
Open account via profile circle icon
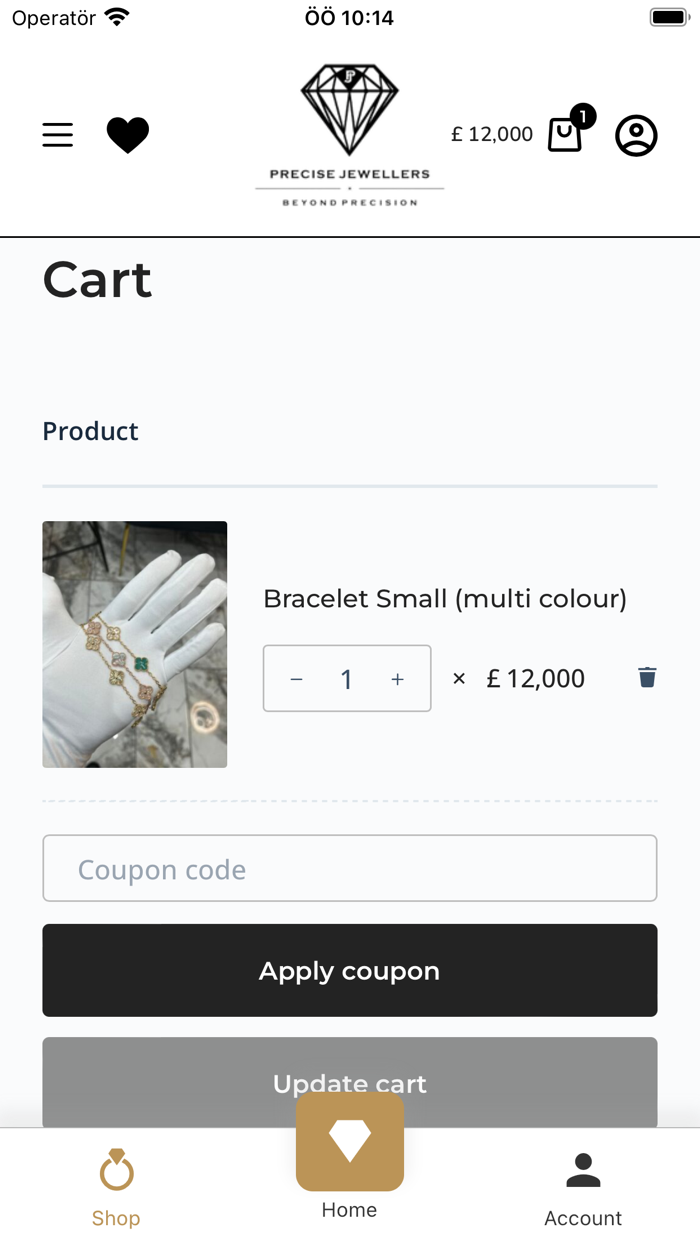pos(636,135)
